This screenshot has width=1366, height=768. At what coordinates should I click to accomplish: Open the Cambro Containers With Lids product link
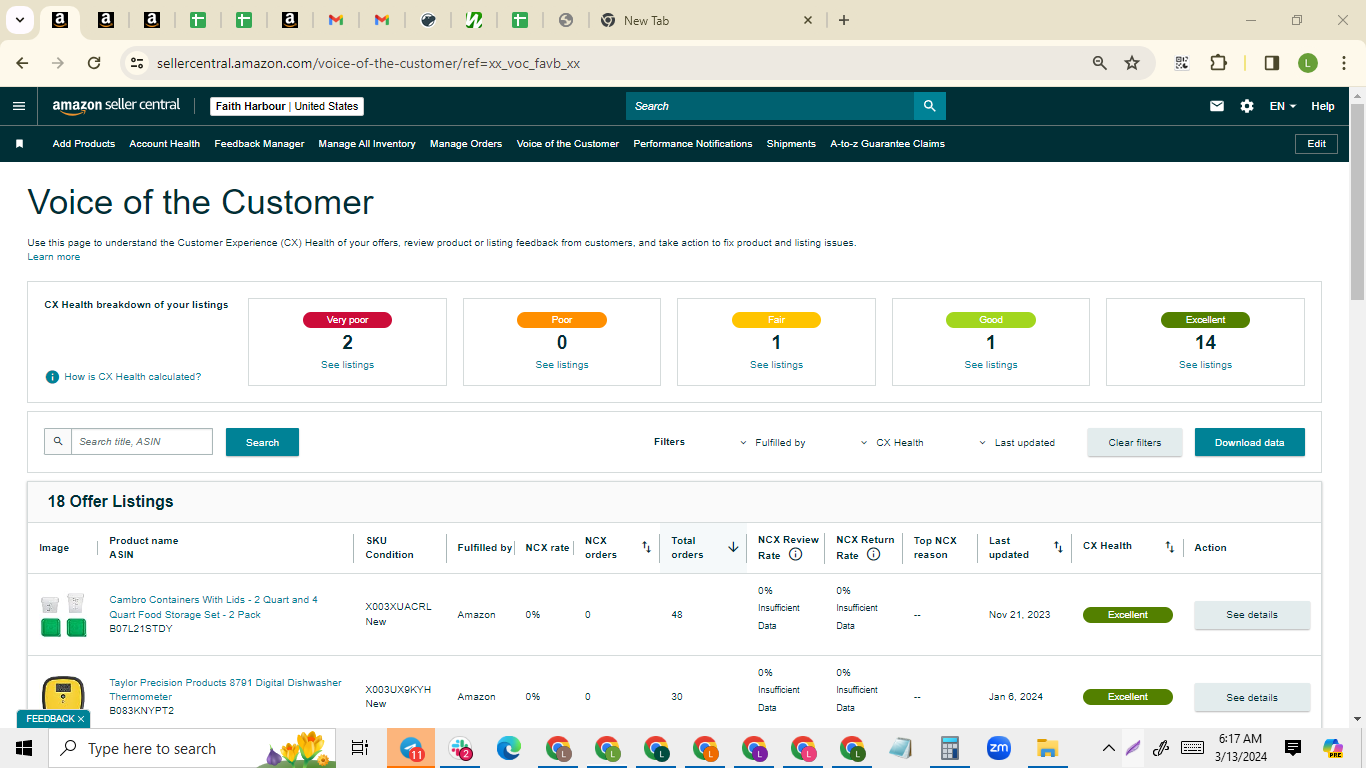[x=213, y=607]
